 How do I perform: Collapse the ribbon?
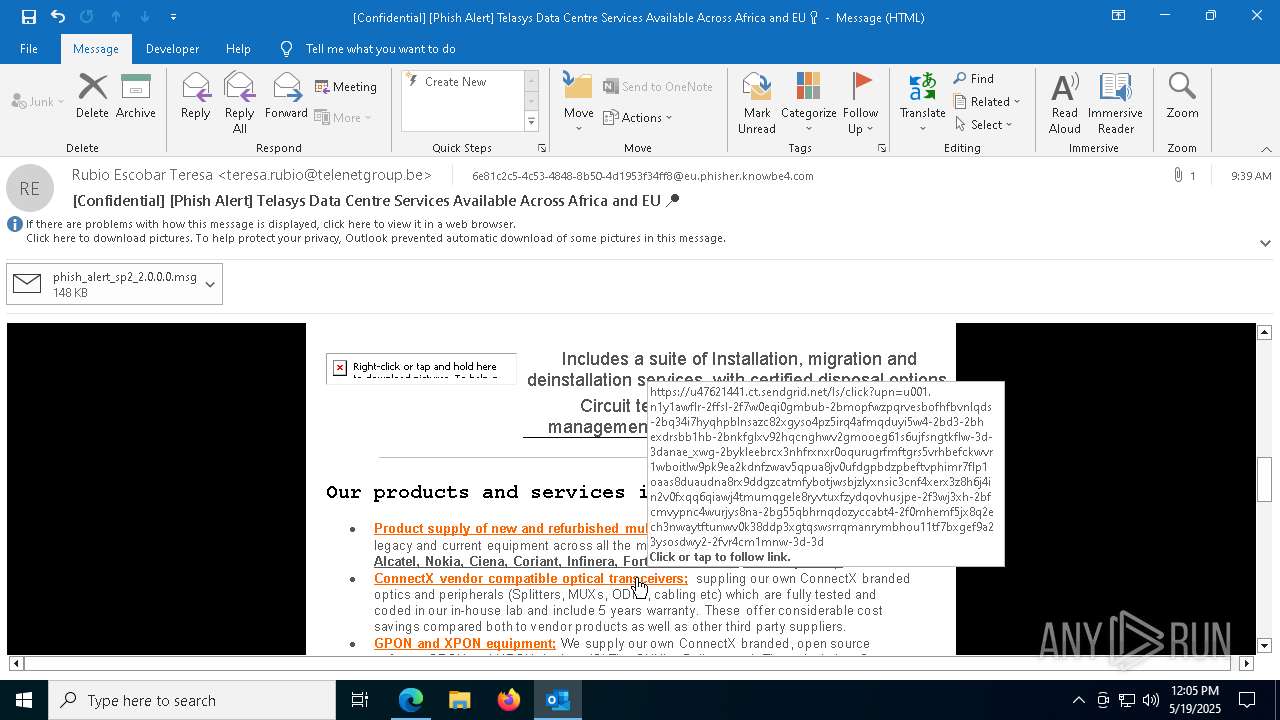pos(1266,149)
